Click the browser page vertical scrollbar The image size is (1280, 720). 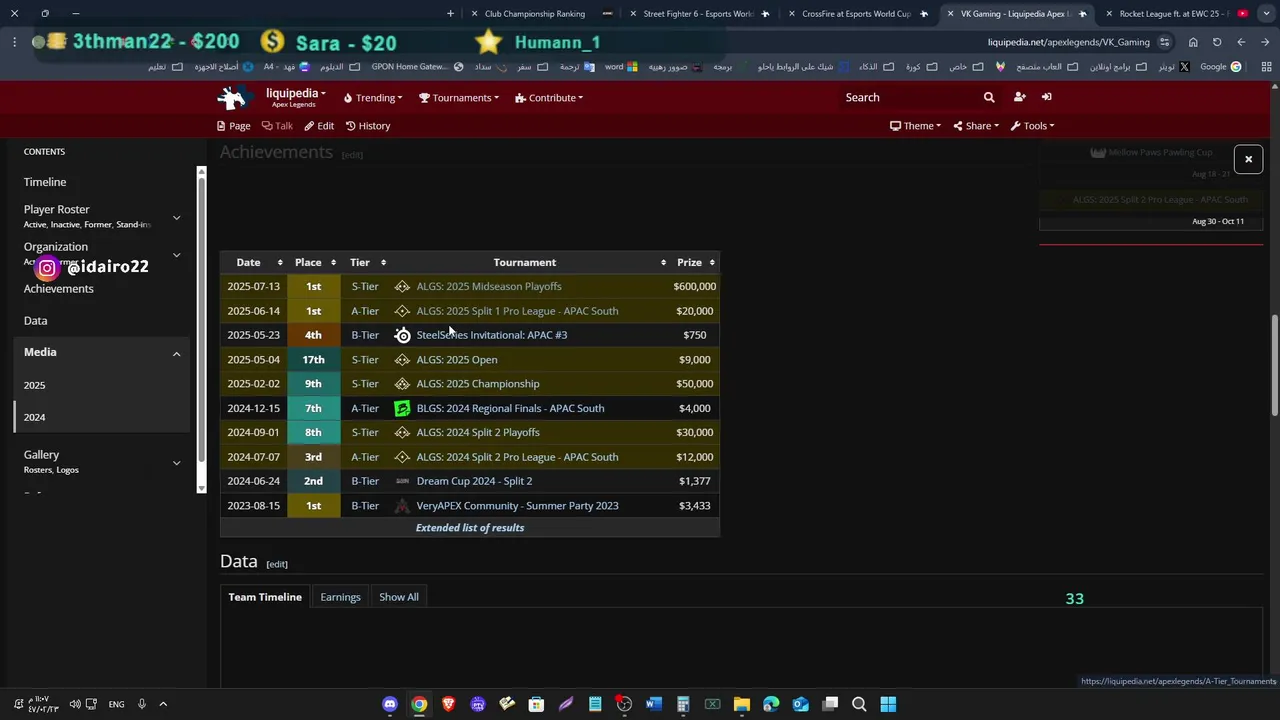[x=1274, y=364]
